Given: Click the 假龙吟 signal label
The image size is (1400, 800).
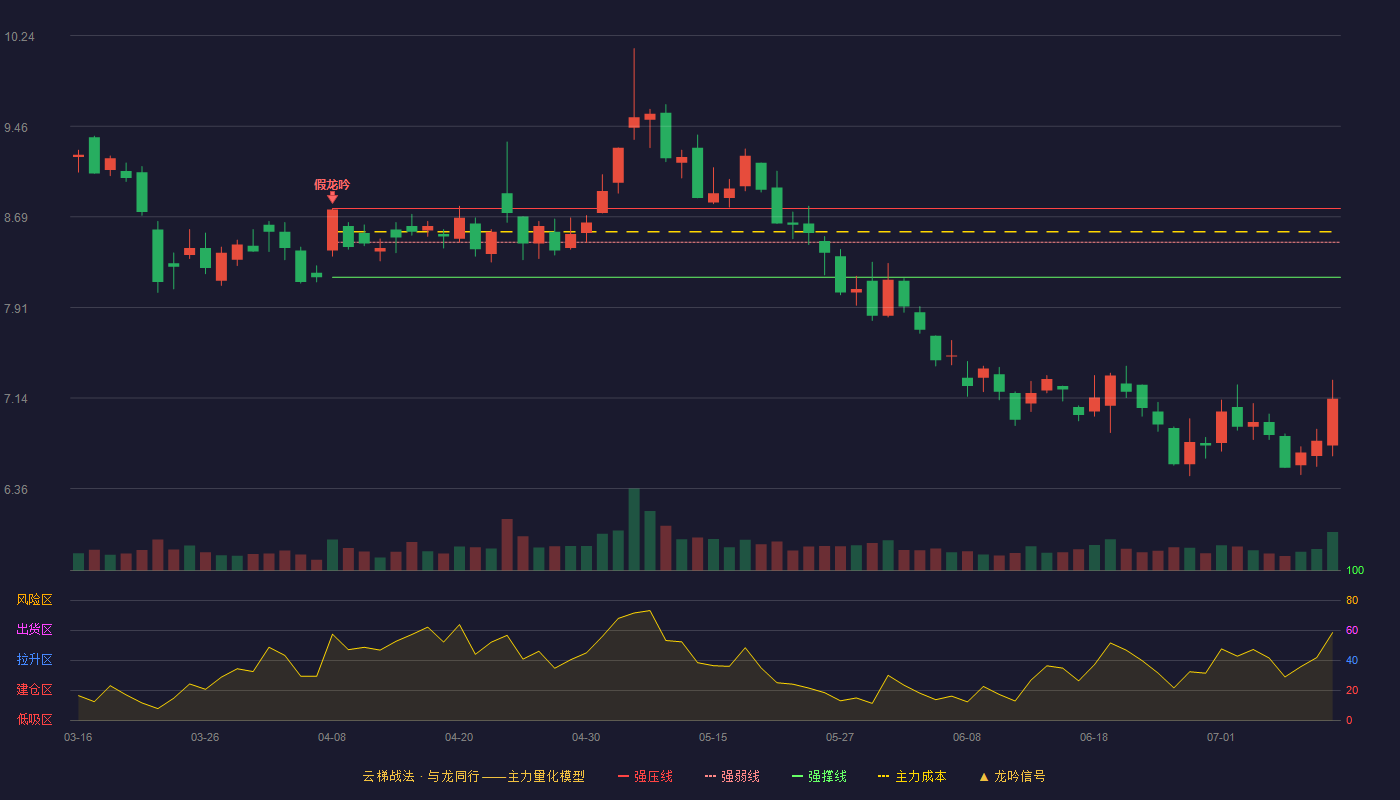Looking at the screenshot, I should [x=332, y=184].
